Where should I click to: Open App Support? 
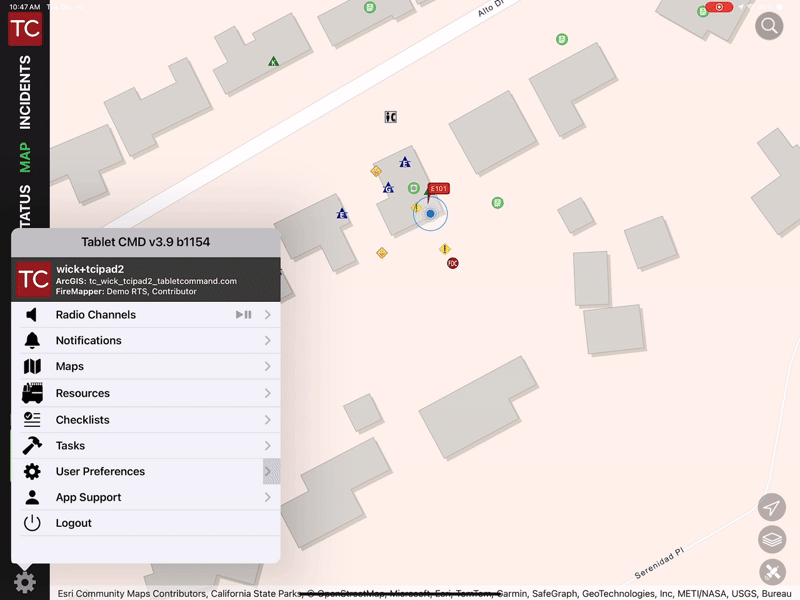click(x=88, y=497)
